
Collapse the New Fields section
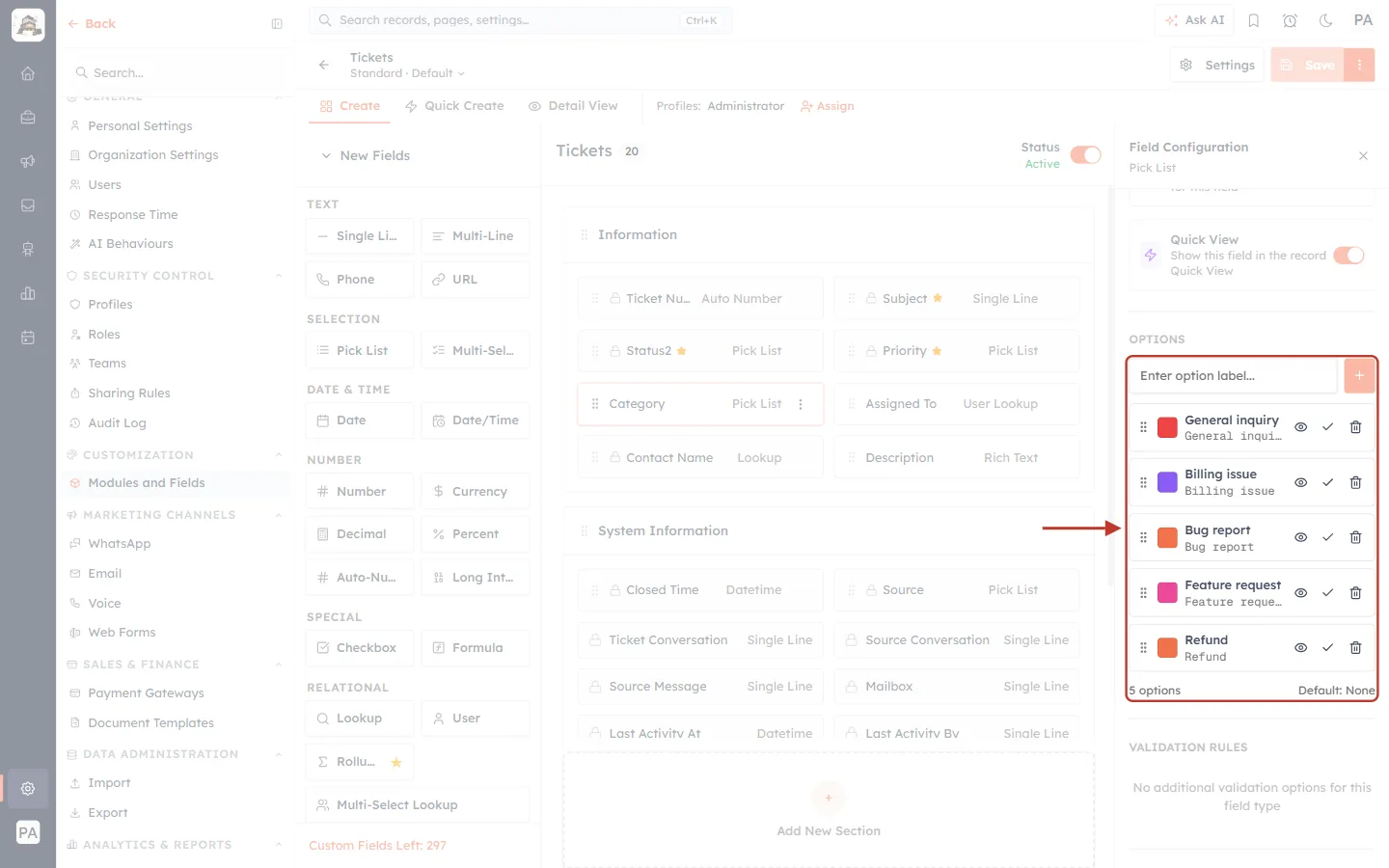[366, 155]
